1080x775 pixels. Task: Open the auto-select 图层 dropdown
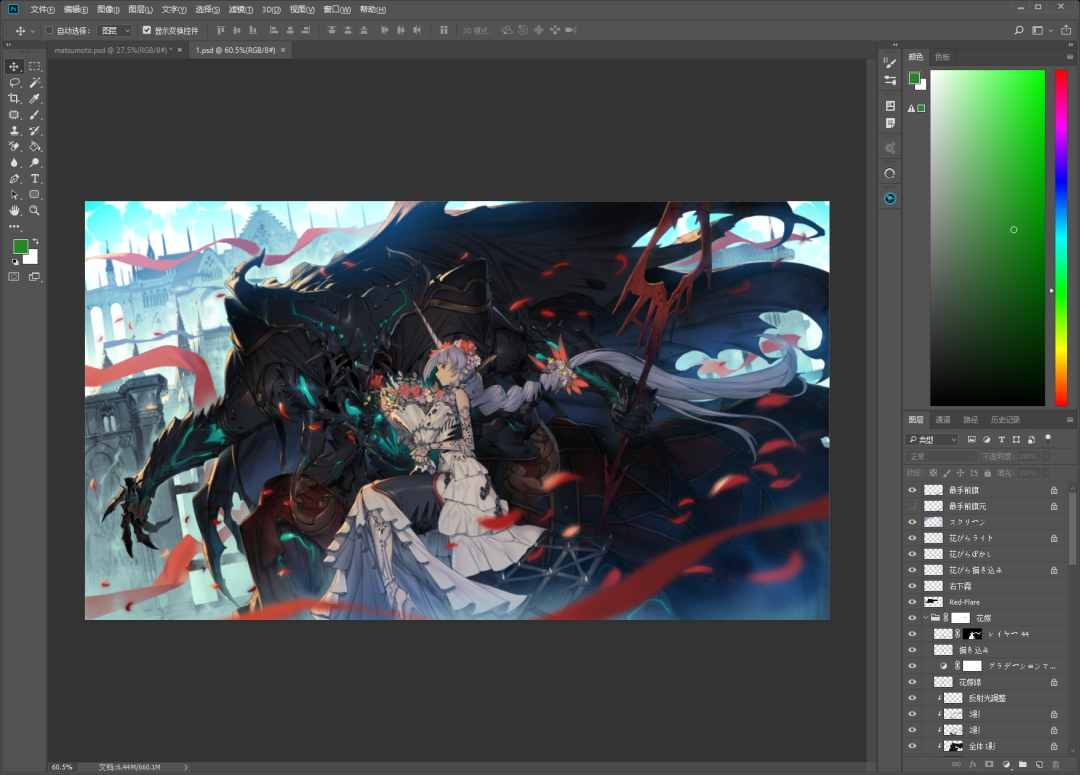point(115,30)
